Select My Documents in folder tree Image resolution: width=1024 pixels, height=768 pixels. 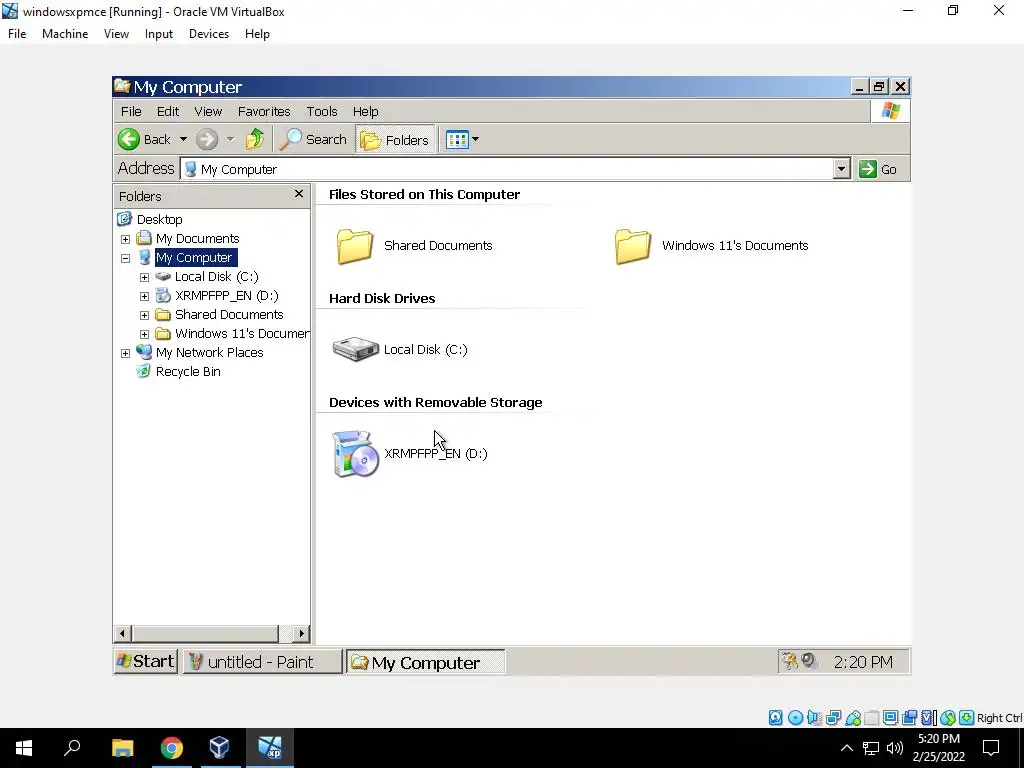[197, 238]
